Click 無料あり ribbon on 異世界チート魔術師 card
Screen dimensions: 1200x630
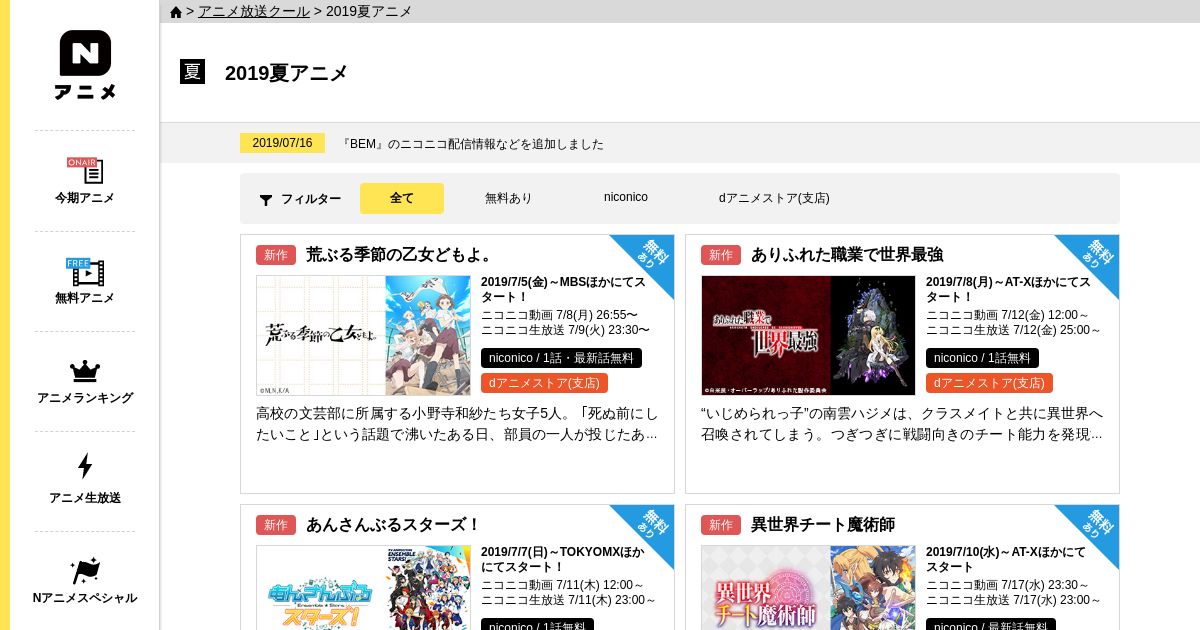pos(1097,526)
